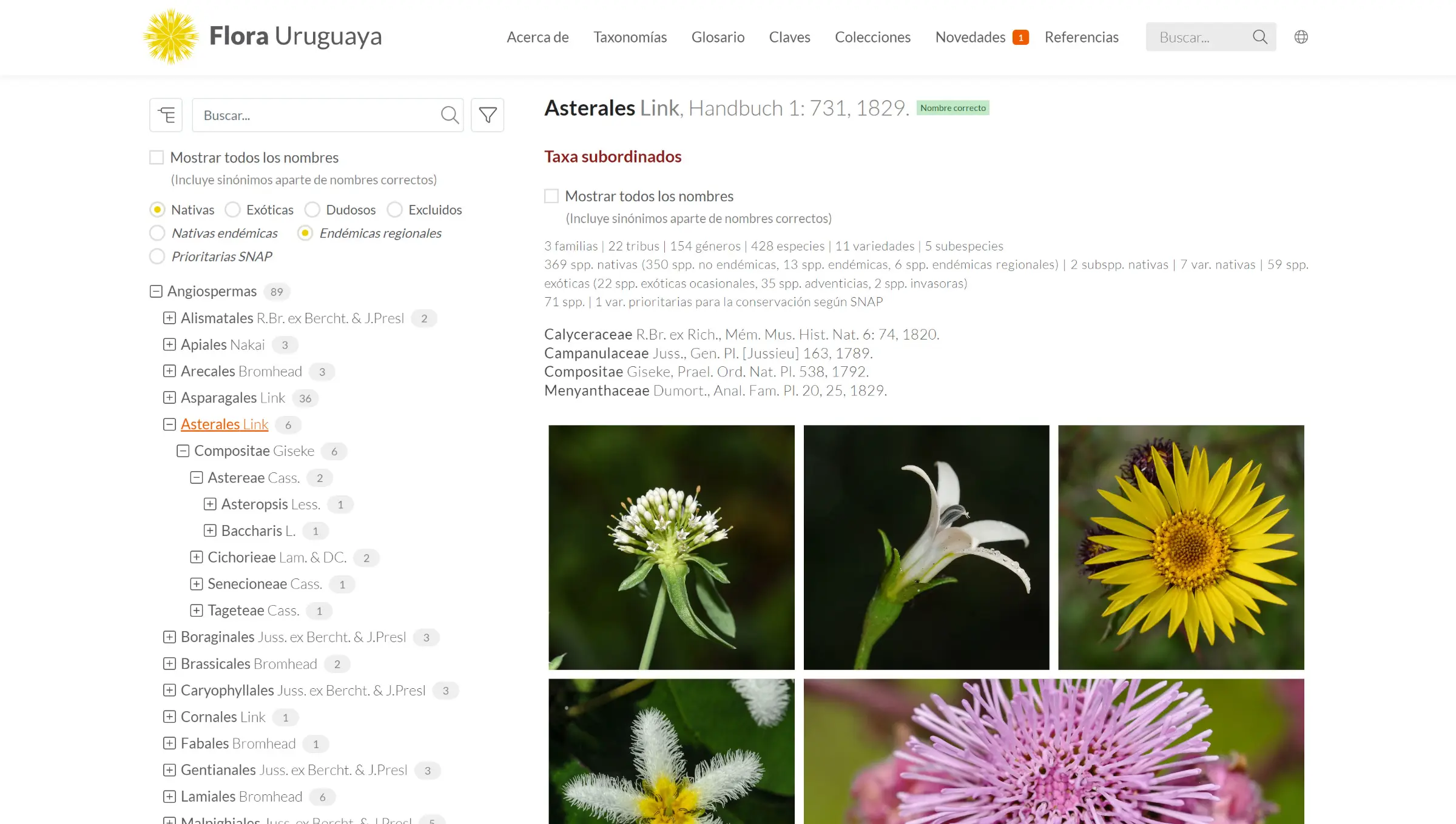Open the Novedades notification badge
The image size is (1456, 824).
pos(1020,38)
